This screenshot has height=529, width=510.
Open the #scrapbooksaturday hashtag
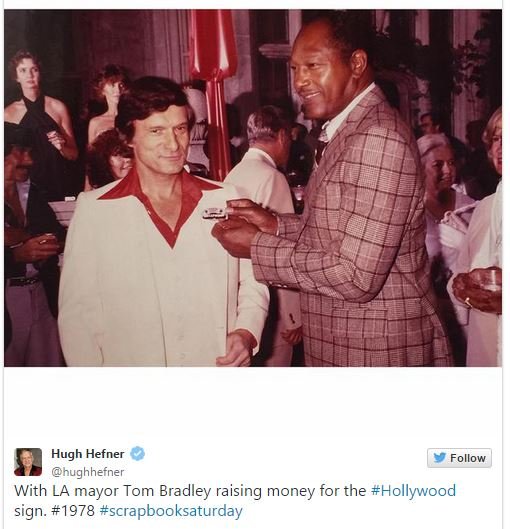point(171,511)
